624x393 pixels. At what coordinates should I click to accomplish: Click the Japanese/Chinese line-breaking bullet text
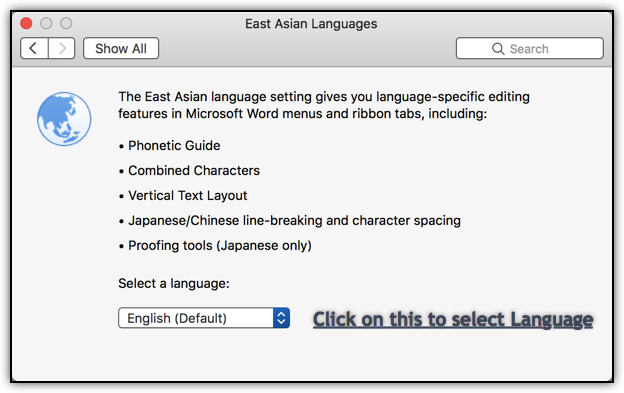(294, 221)
